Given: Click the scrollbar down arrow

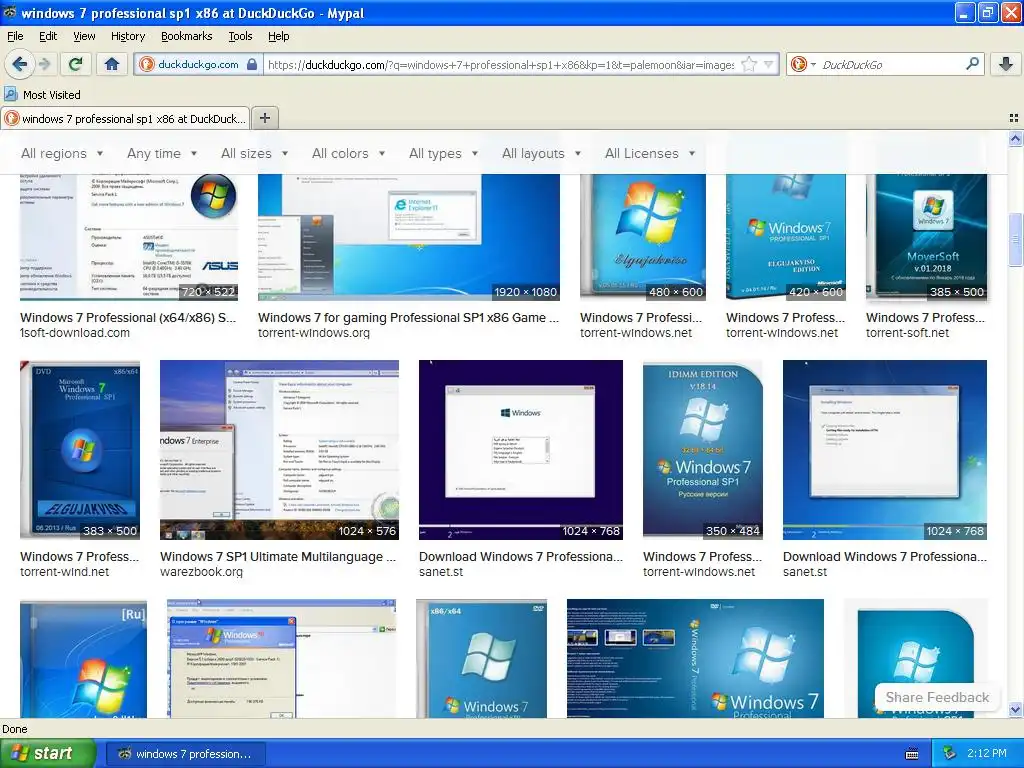Looking at the screenshot, I should tap(1016, 710).
